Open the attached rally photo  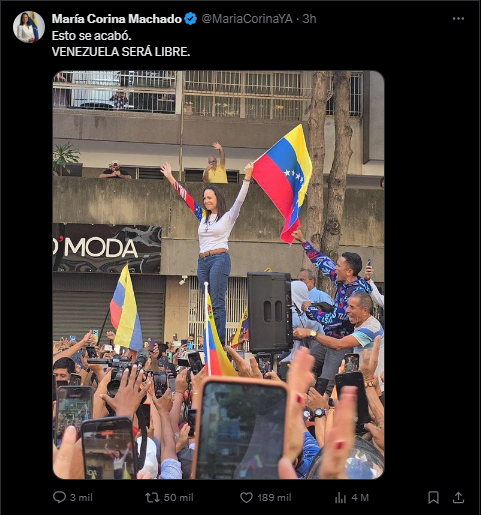218,275
